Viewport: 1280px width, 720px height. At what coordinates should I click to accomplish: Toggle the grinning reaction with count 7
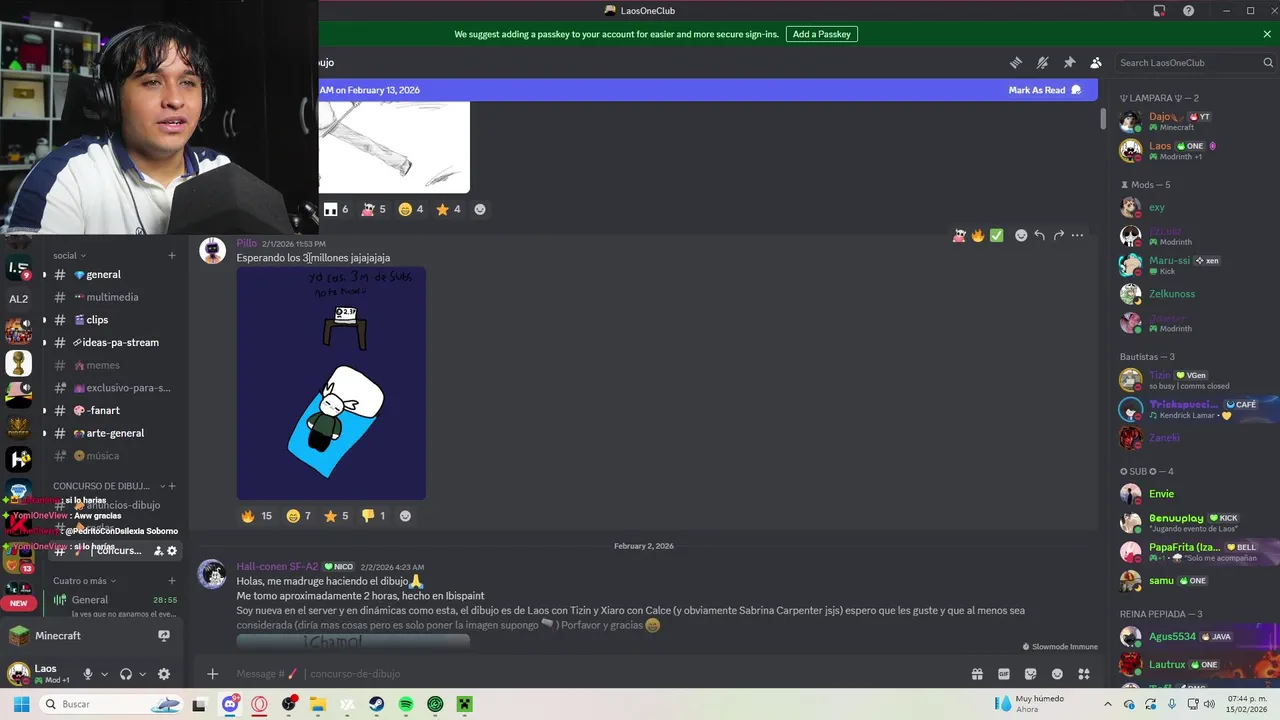[298, 516]
